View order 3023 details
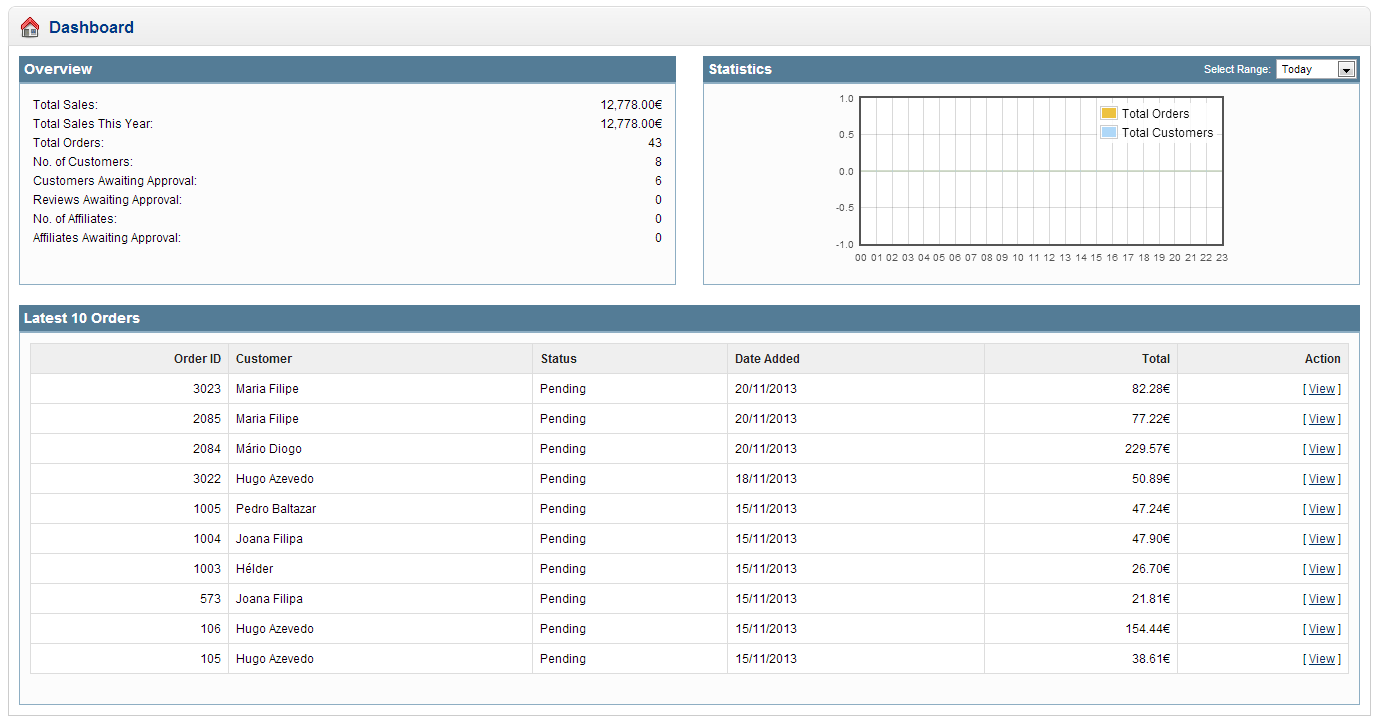The image size is (1377, 724). click(x=1322, y=389)
